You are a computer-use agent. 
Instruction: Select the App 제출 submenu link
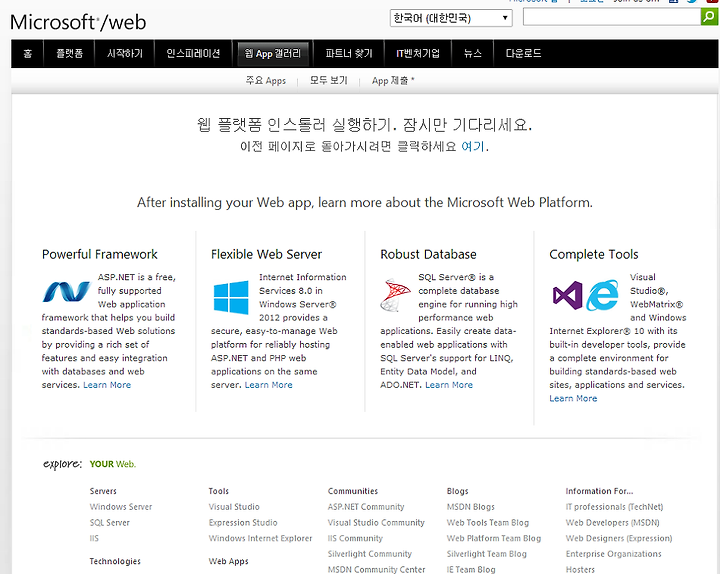coord(393,81)
